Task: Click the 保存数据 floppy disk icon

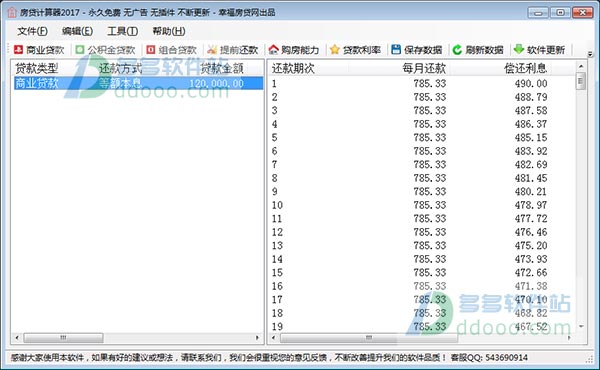Action: 396,49
